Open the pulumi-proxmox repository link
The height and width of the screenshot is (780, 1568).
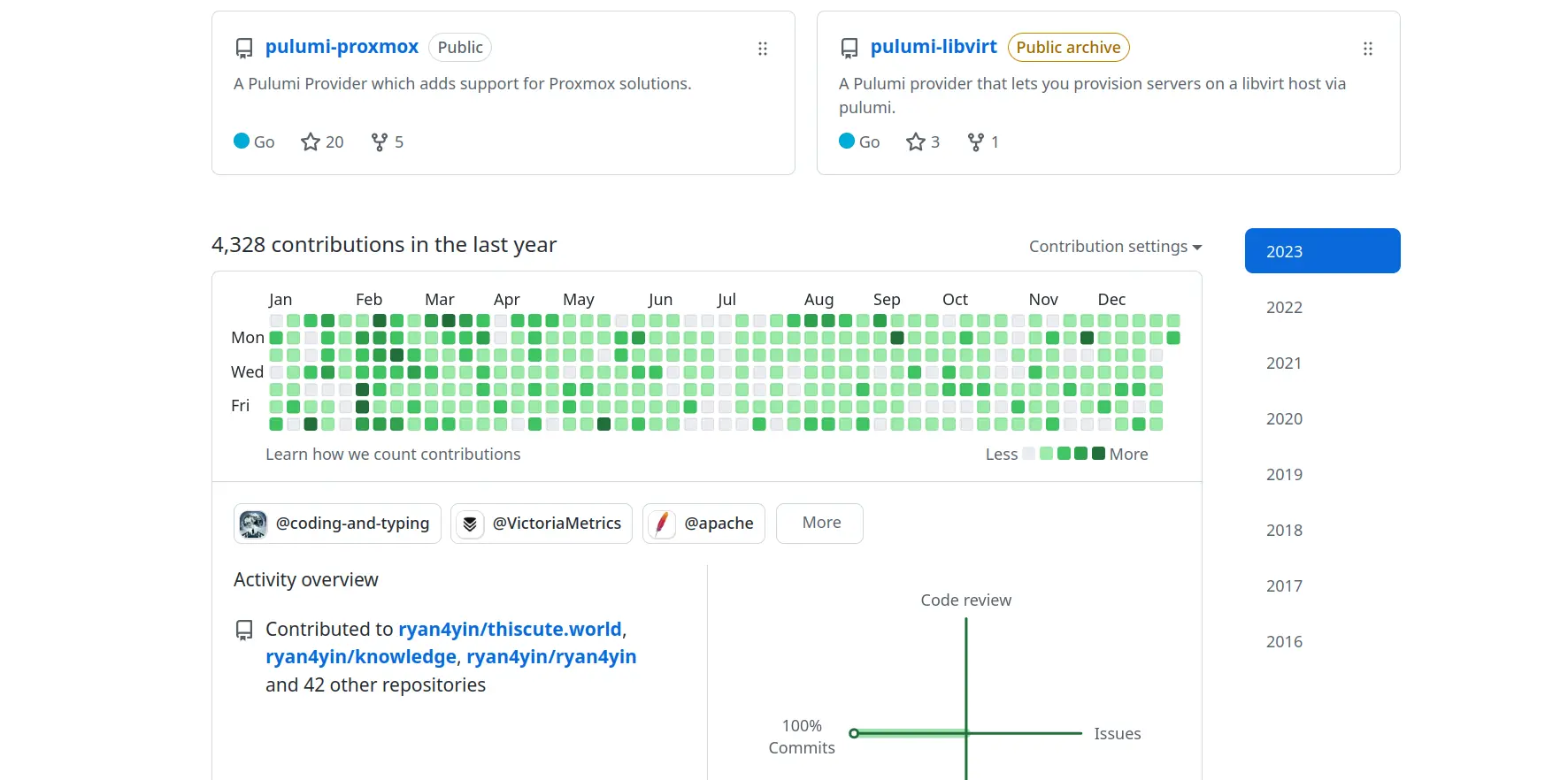click(342, 47)
